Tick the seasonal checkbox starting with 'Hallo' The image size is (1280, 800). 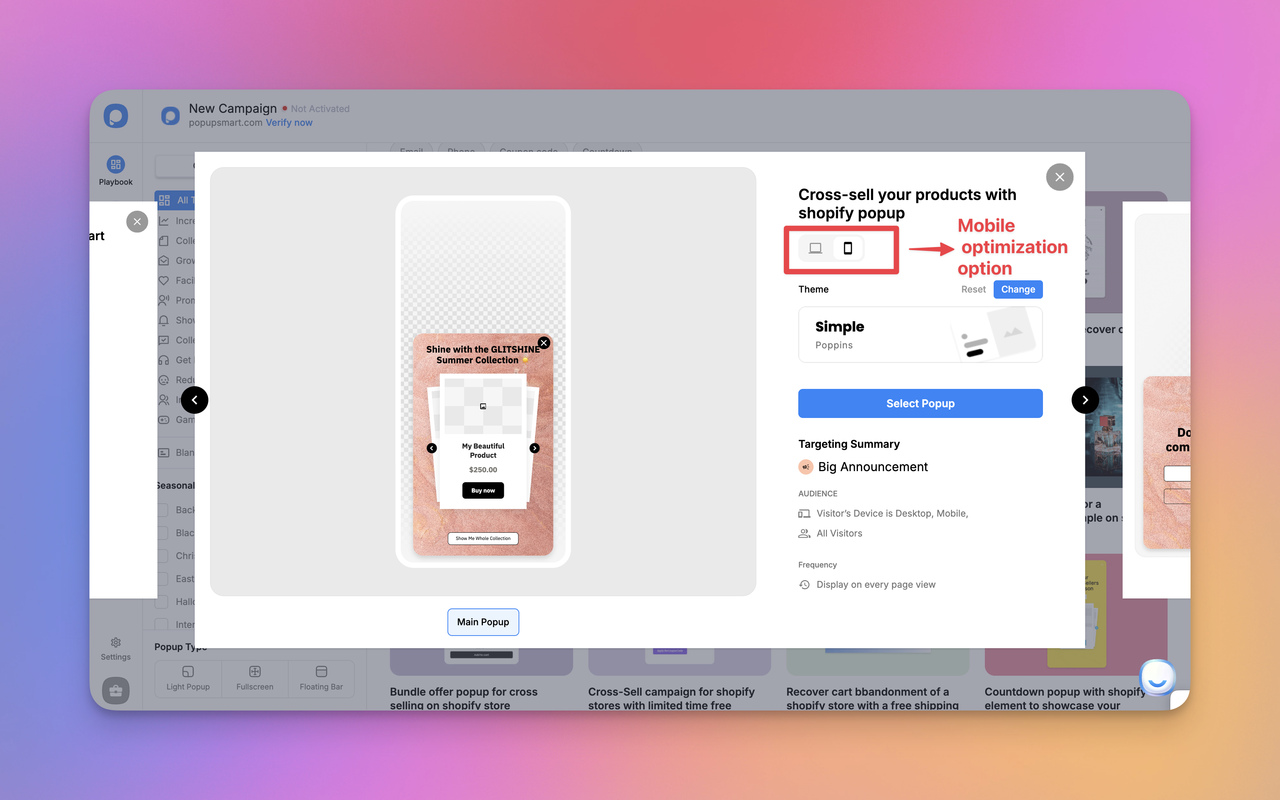[162, 602]
